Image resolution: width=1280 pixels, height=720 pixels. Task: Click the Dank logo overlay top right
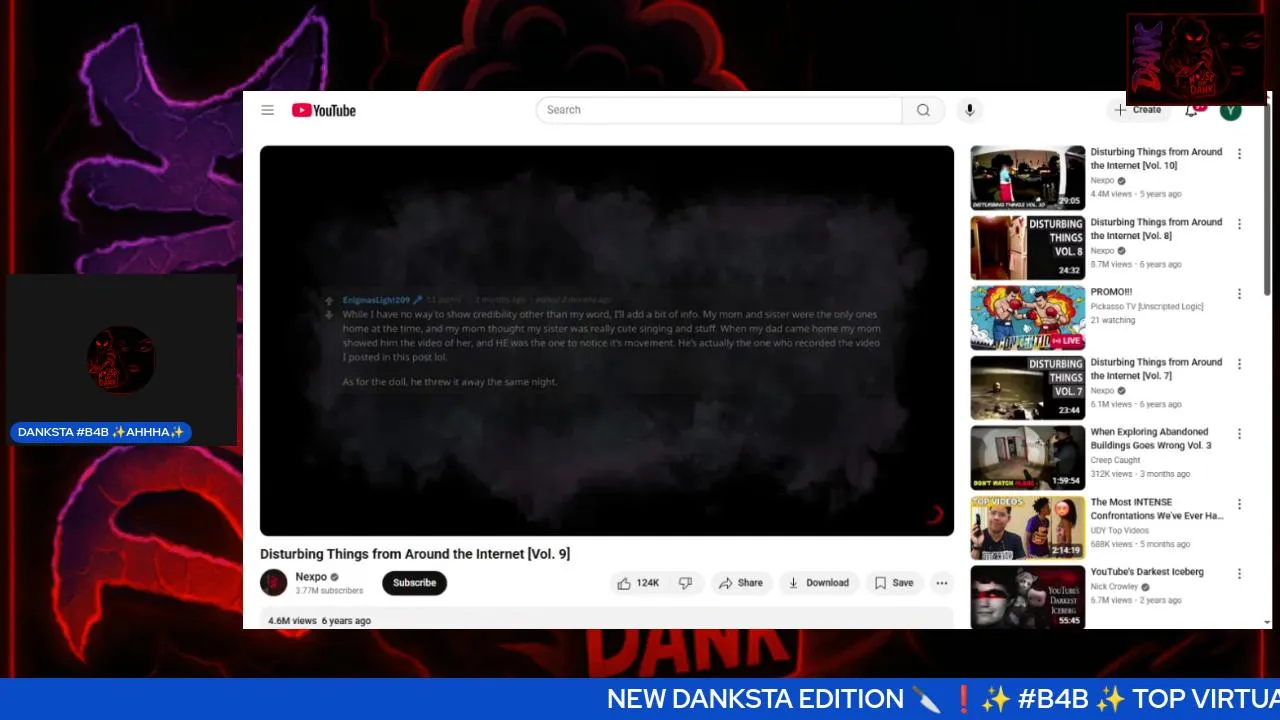(1196, 59)
